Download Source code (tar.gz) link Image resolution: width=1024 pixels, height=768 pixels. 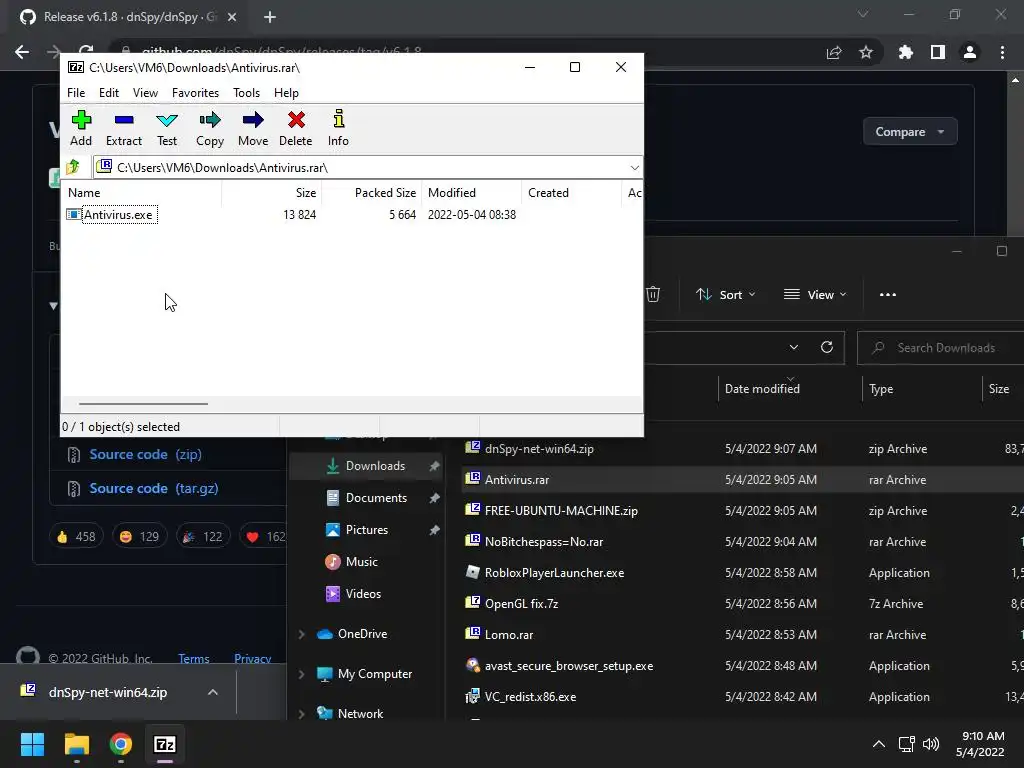153,488
